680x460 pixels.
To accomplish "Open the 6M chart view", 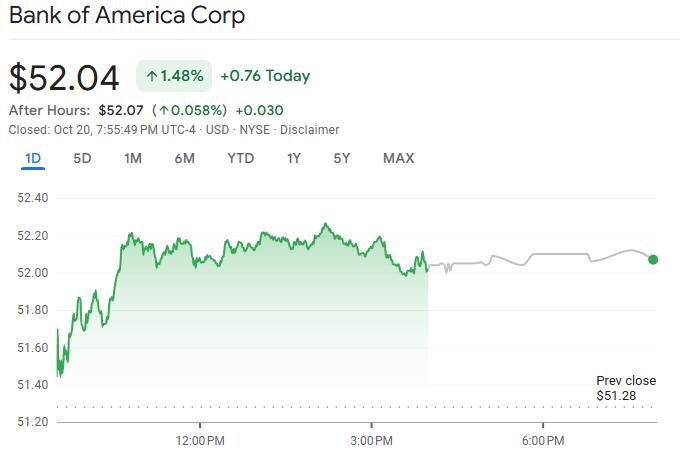I will 184,158.
